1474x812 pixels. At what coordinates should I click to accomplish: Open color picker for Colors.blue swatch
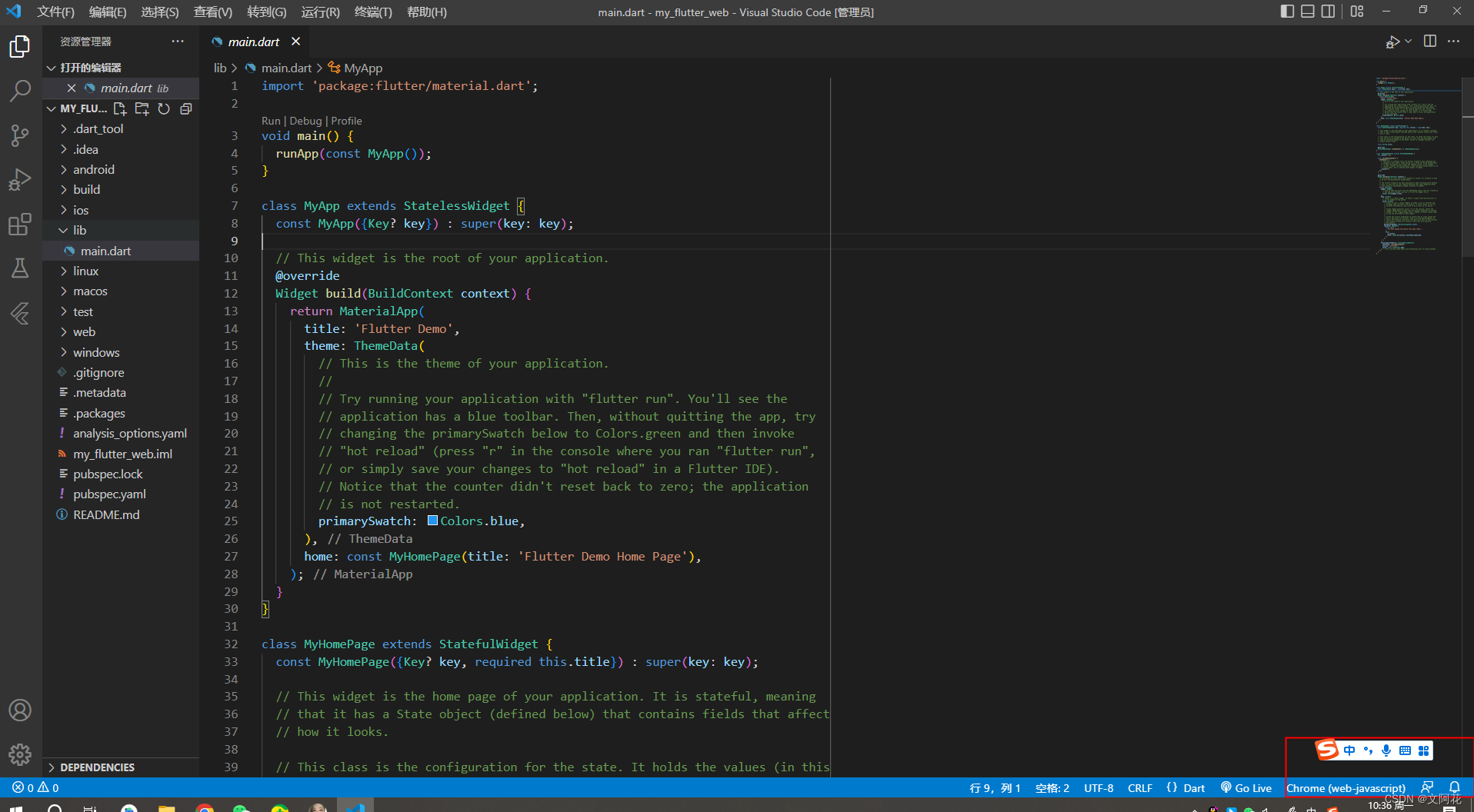click(x=432, y=521)
